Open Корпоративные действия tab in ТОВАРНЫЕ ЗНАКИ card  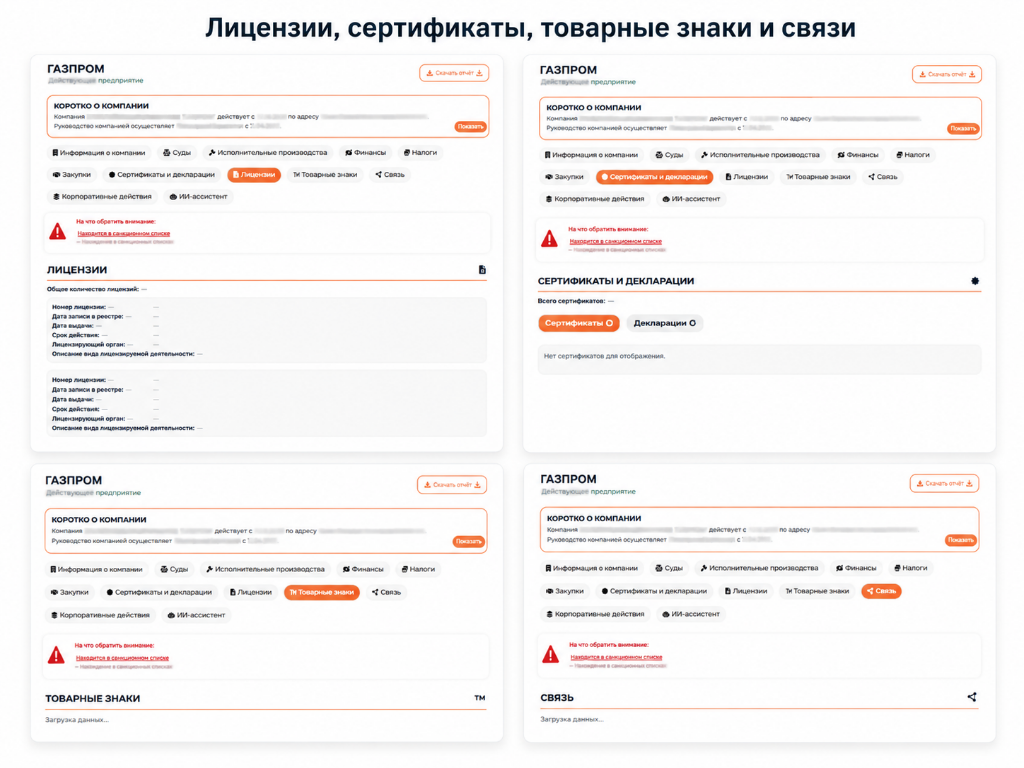pyautogui.click(x=101, y=615)
